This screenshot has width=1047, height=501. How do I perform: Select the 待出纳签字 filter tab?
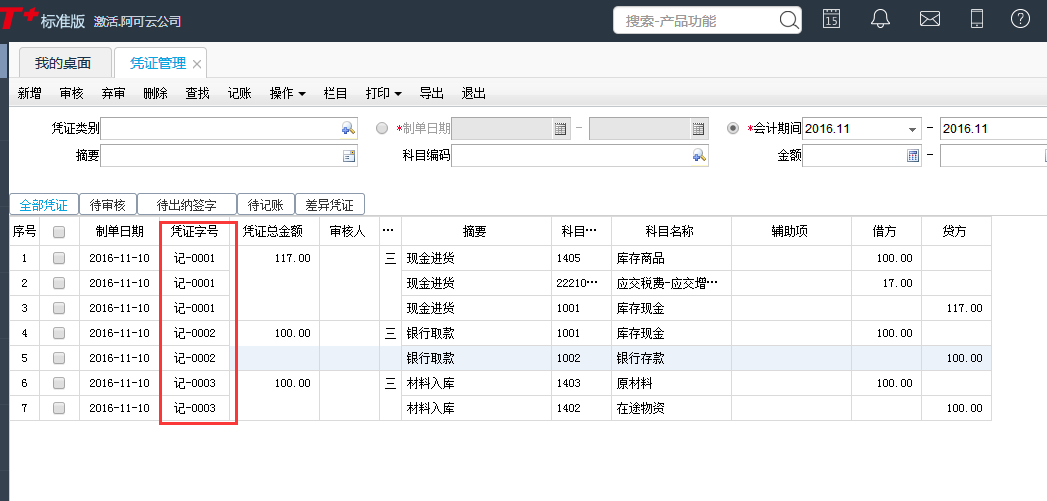click(x=186, y=205)
